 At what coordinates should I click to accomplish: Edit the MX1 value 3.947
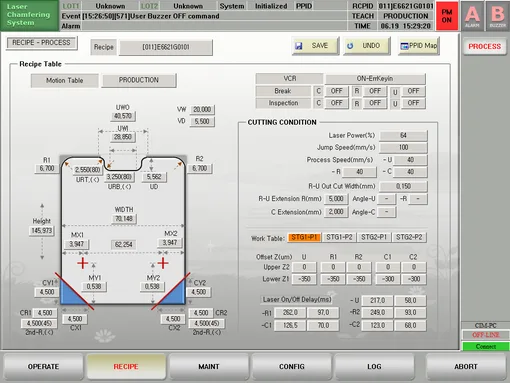point(77,244)
